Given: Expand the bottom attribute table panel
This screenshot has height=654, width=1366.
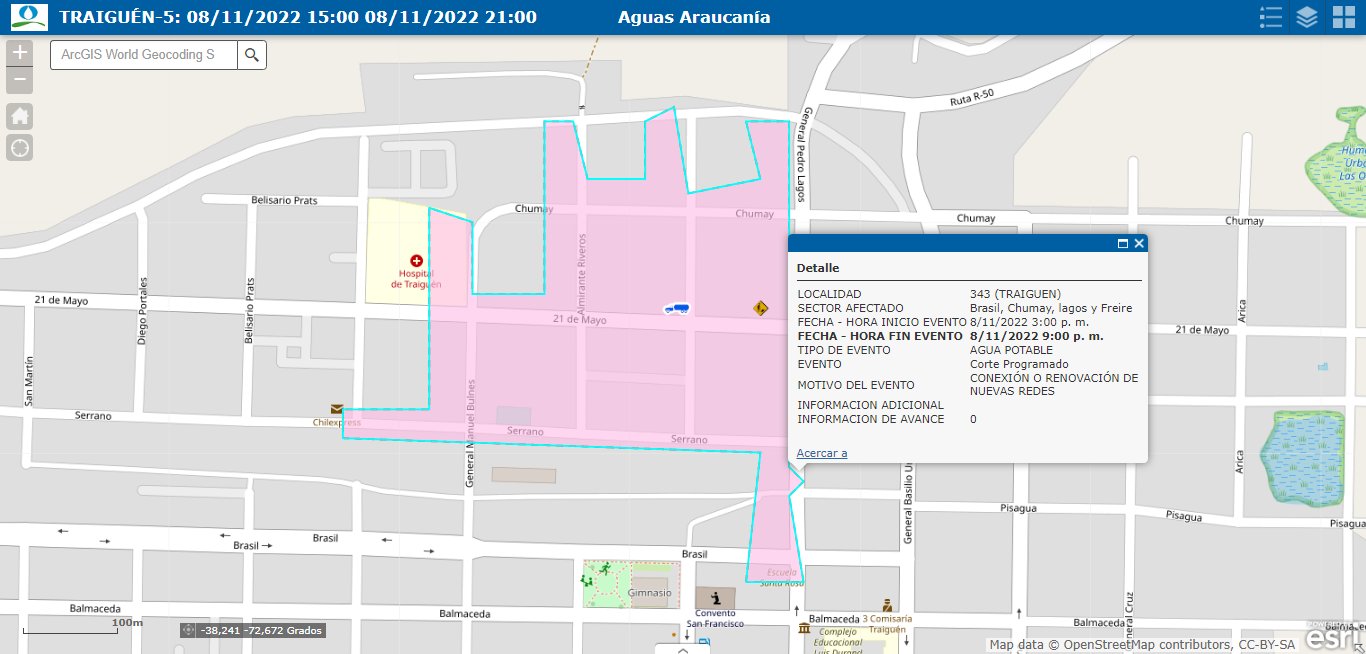Looking at the screenshot, I should [x=683, y=648].
